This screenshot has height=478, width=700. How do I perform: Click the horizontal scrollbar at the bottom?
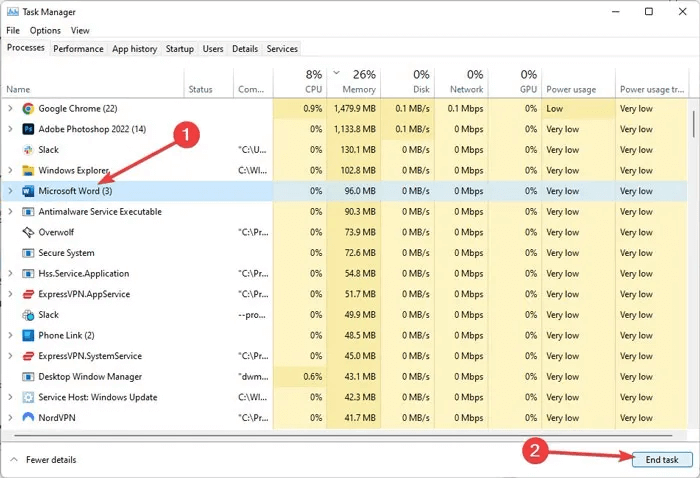[343, 435]
